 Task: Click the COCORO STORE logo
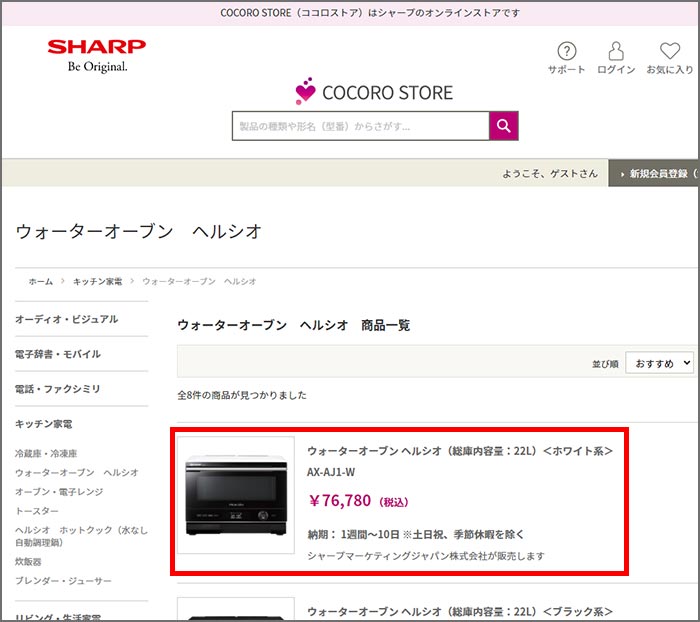point(374,93)
